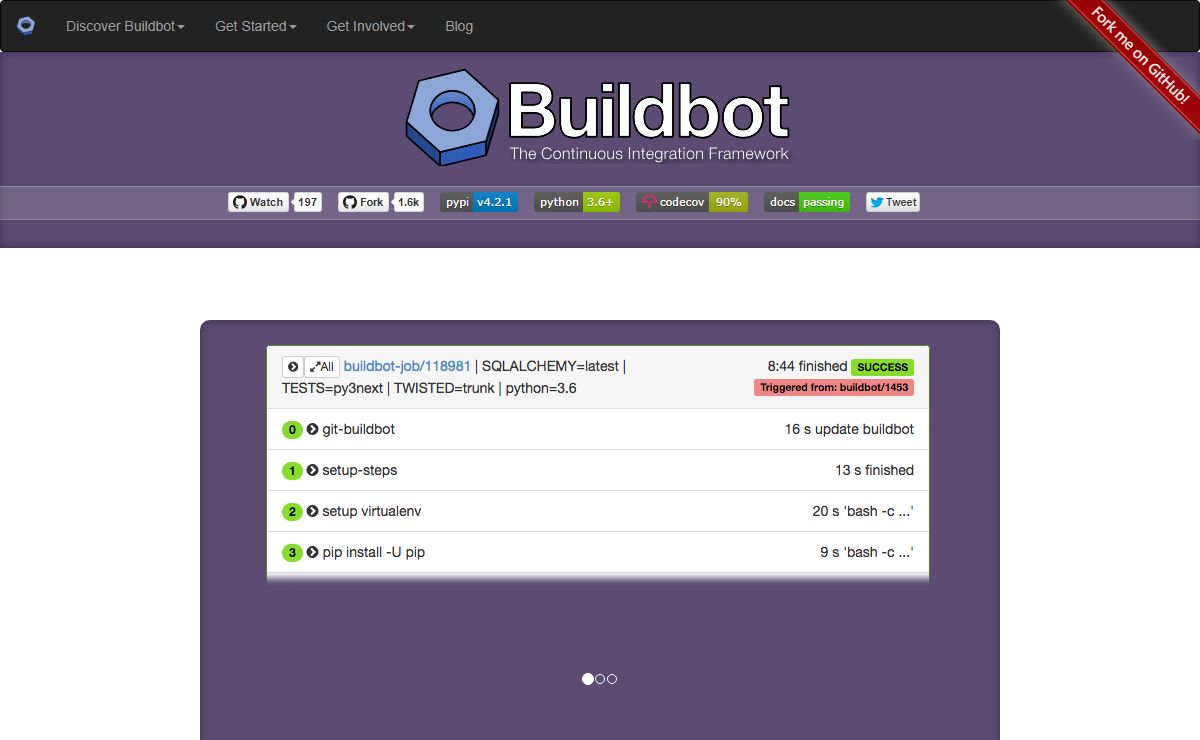
Task: Toggle the All steps filter button
Action: click(x=322, y=366)
